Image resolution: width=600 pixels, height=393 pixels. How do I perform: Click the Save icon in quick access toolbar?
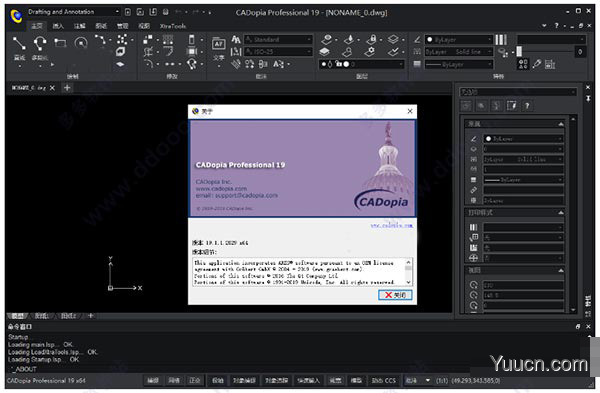[153, 12]
